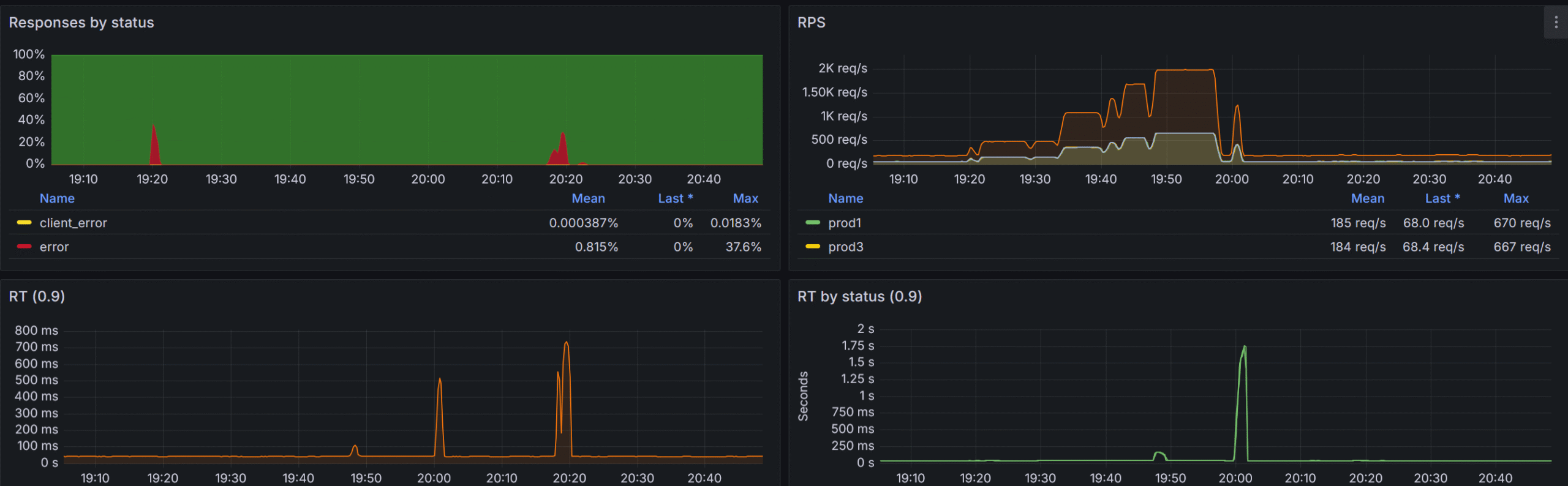The width and height of the screenshot is (1568, 486).
Task: Click the yellow client_error series color swatch
Action: [24, 223]
